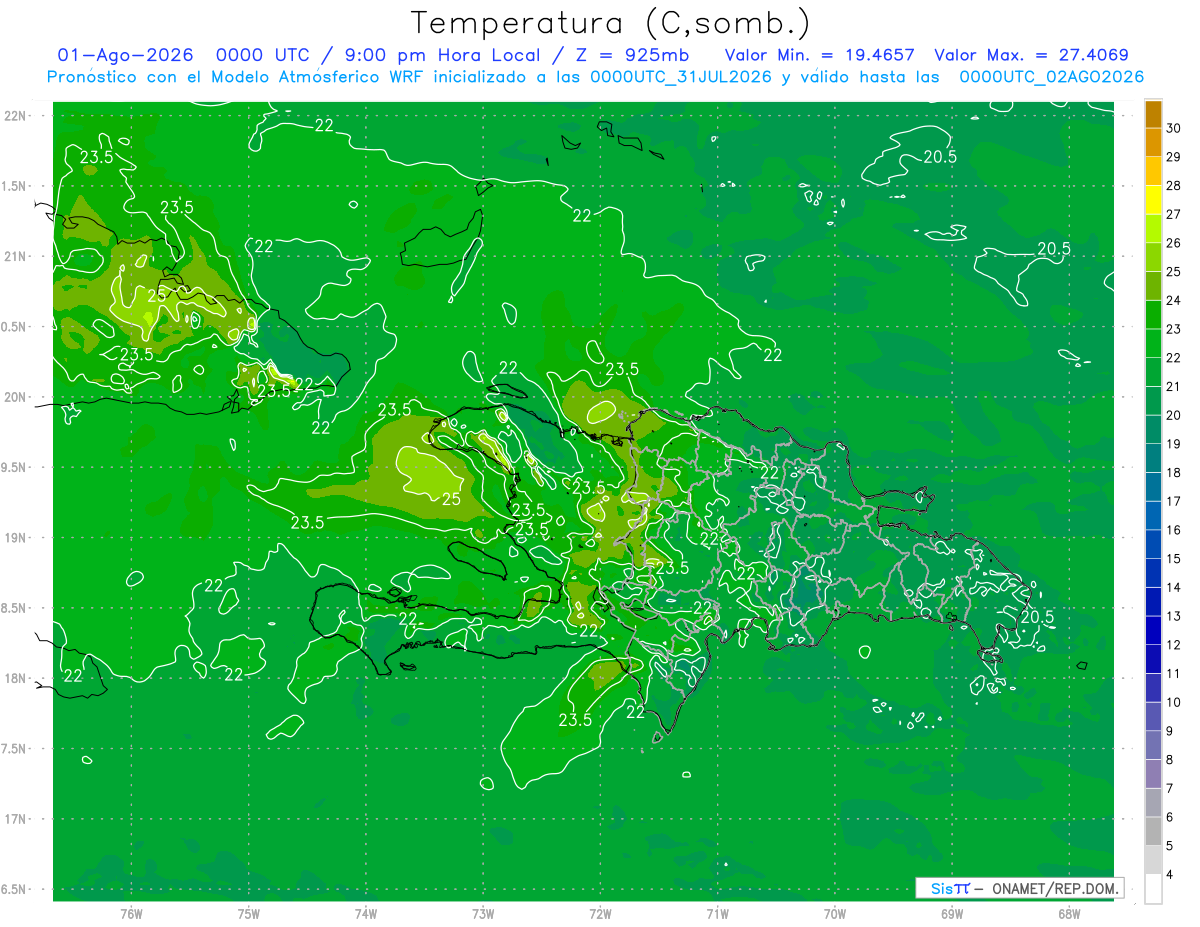The width and height of the screenshot is (1200, 927).
Task: Click the "17" label on color scale
Action: tap(1174, 502)
